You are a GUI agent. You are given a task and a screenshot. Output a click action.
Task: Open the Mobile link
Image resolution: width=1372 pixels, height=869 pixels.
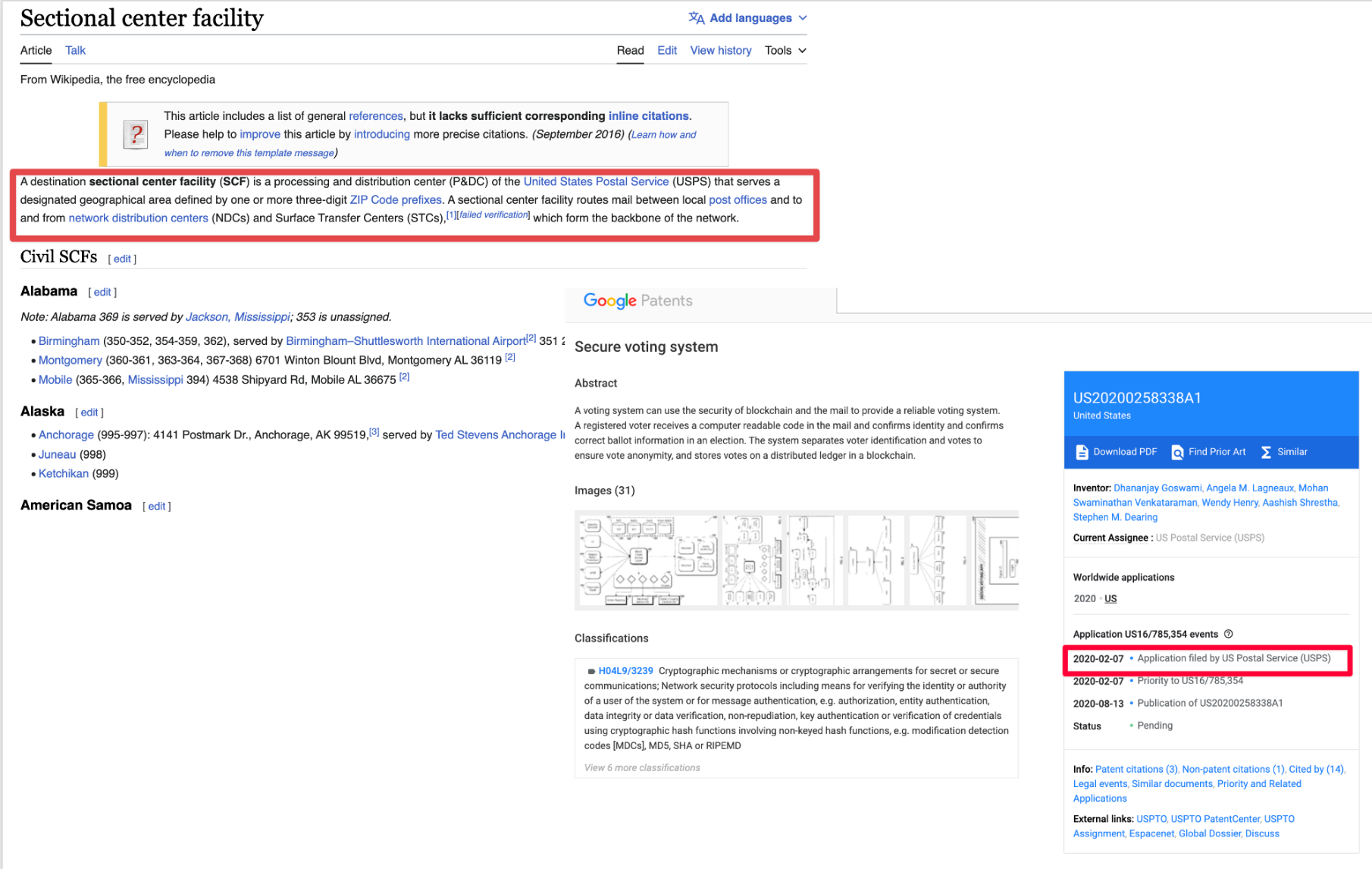(x=55, y=380)
